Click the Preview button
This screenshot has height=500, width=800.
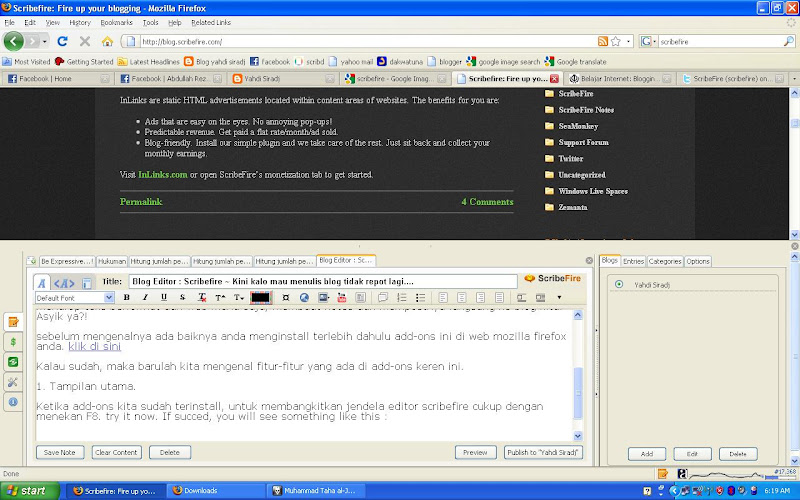(x=476, y=453)
